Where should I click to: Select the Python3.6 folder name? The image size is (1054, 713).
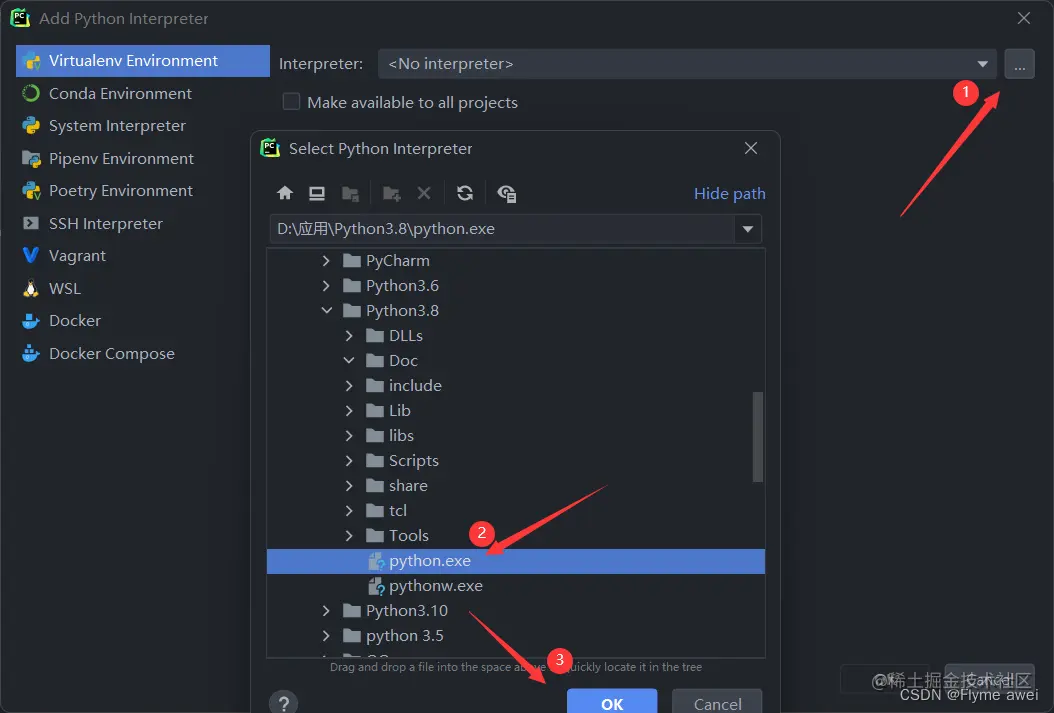coord(402,286)
